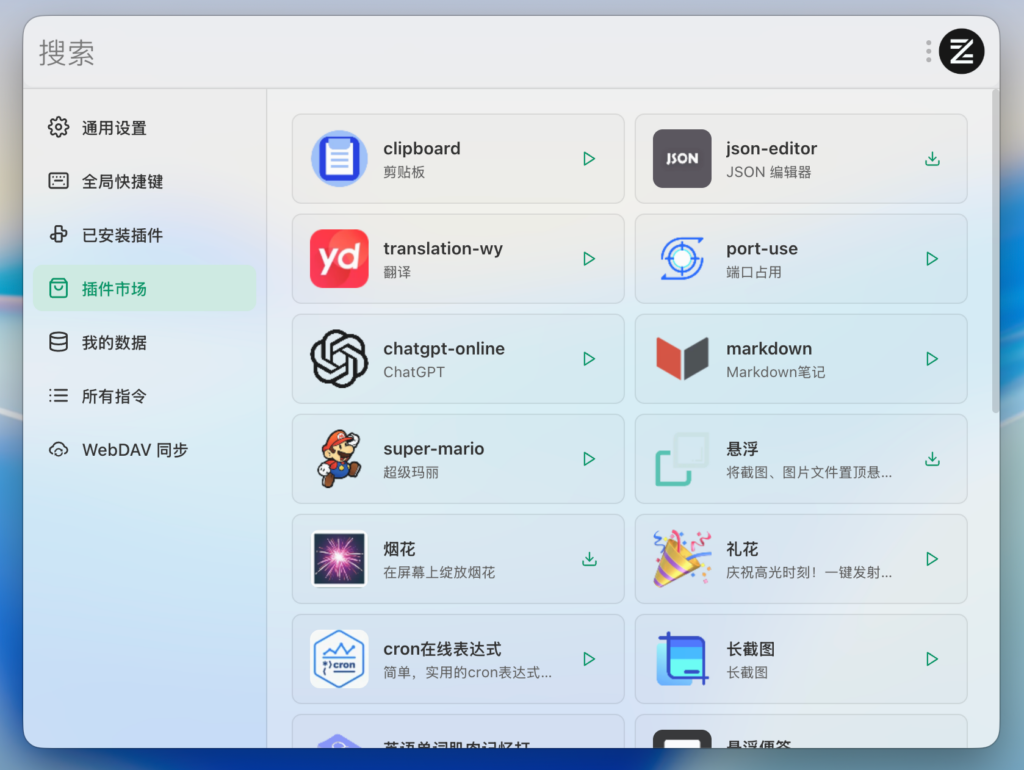
Task: Click the Z logo avatar
Action: point(962,51)
